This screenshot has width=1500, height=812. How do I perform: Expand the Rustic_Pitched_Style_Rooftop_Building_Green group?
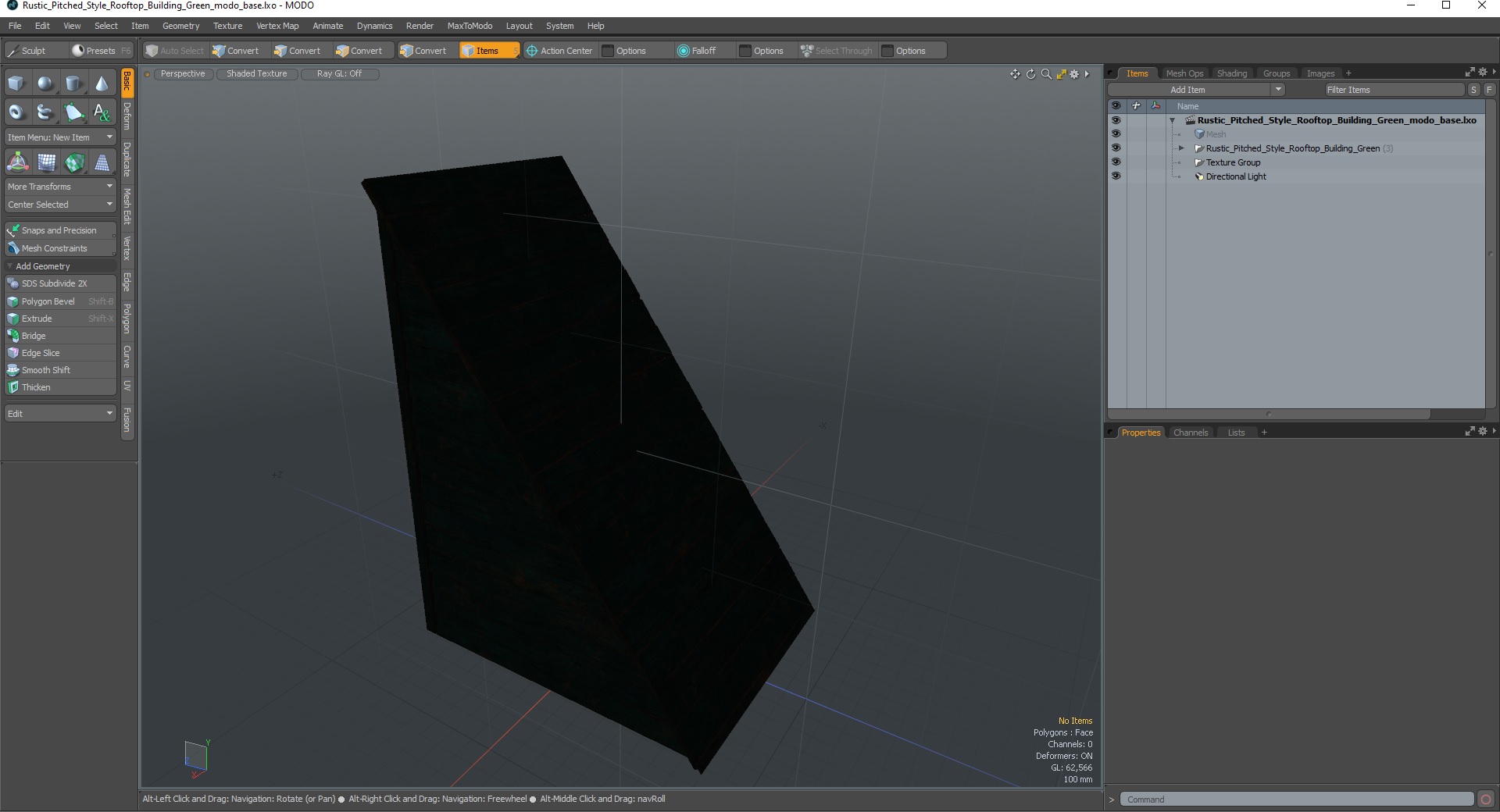point(1181,148)
